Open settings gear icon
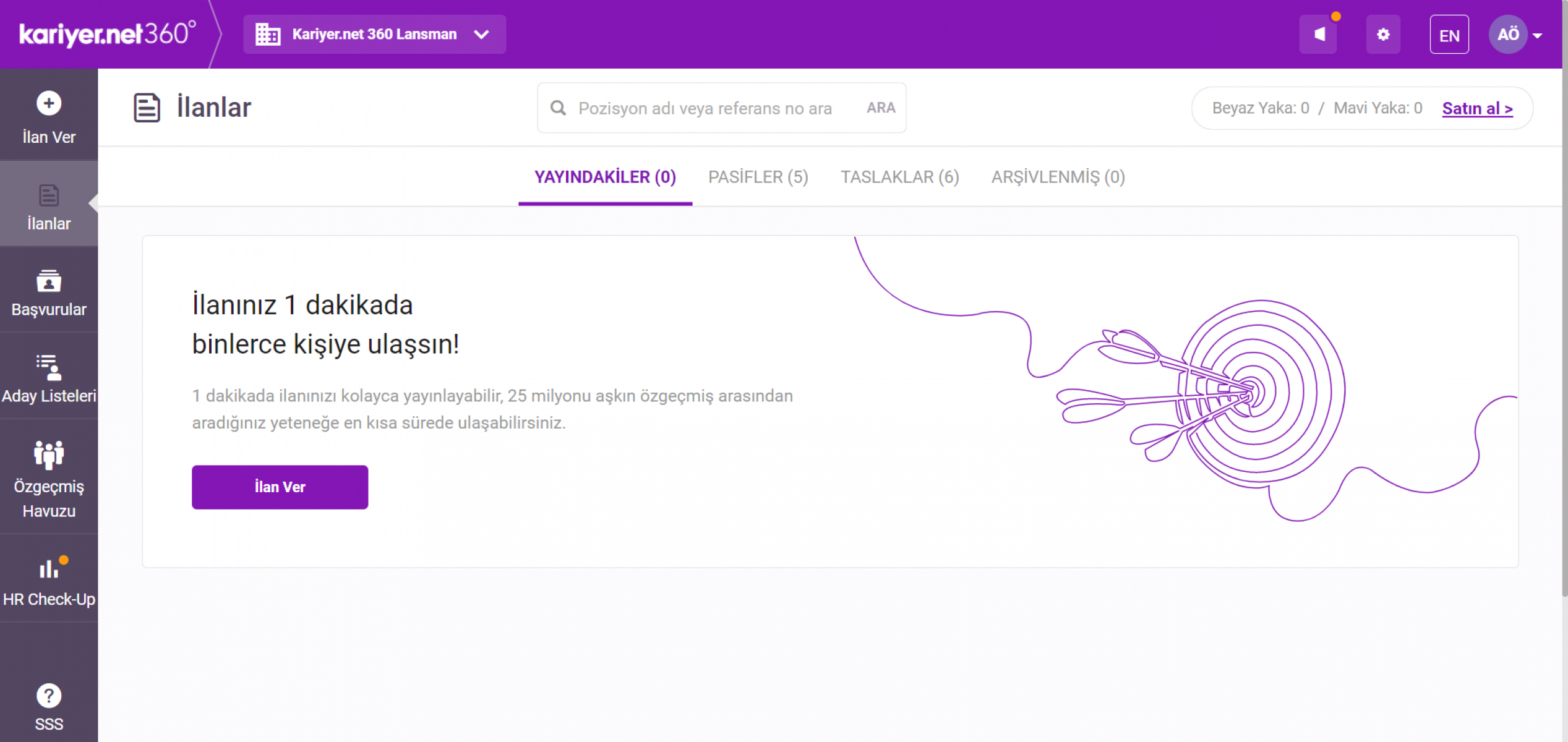This screenshot has width=1568, height=742. (x=1383, y=35)
